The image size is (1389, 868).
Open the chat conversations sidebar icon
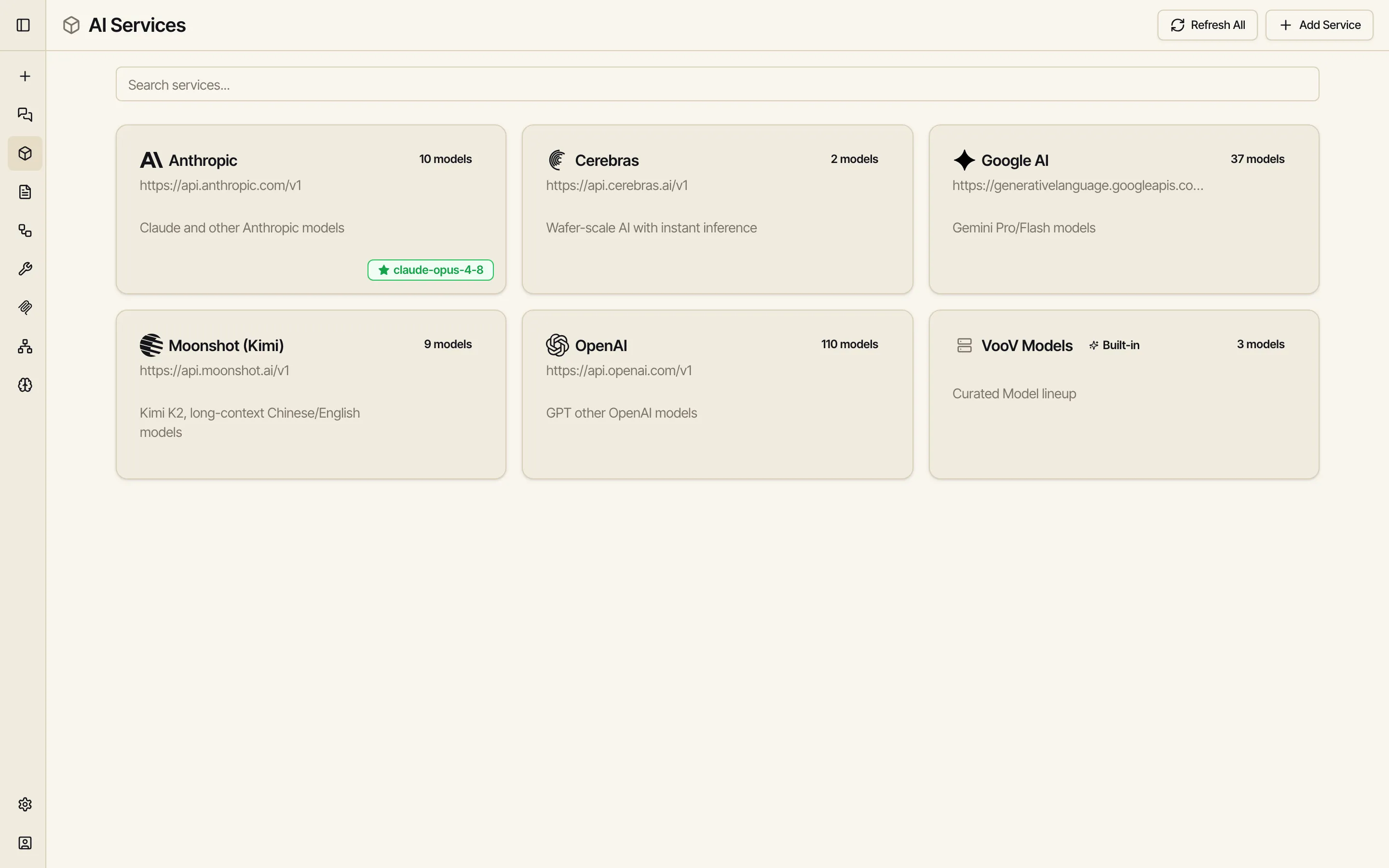(x=25, y=115)
